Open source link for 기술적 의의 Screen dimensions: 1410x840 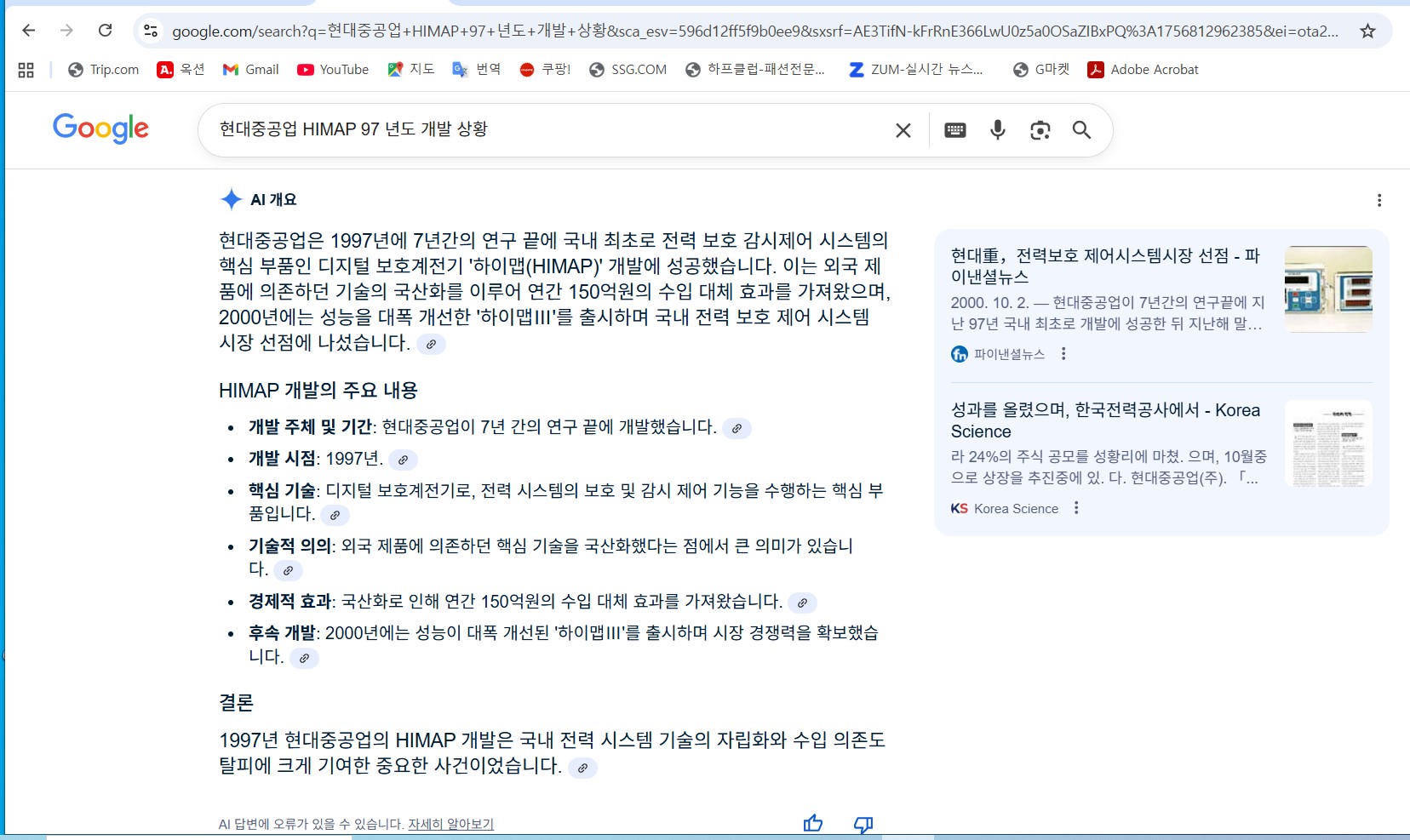(x=289, y=570)
